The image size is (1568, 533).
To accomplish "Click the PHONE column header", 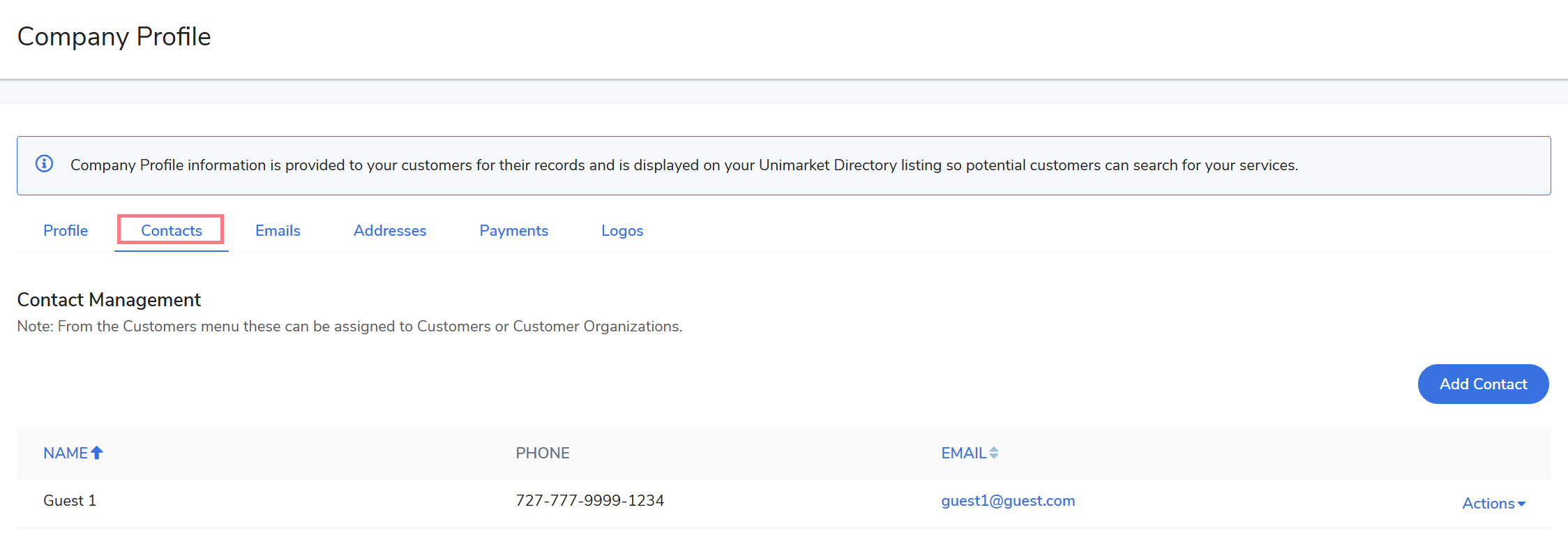I will click(543, 453).
